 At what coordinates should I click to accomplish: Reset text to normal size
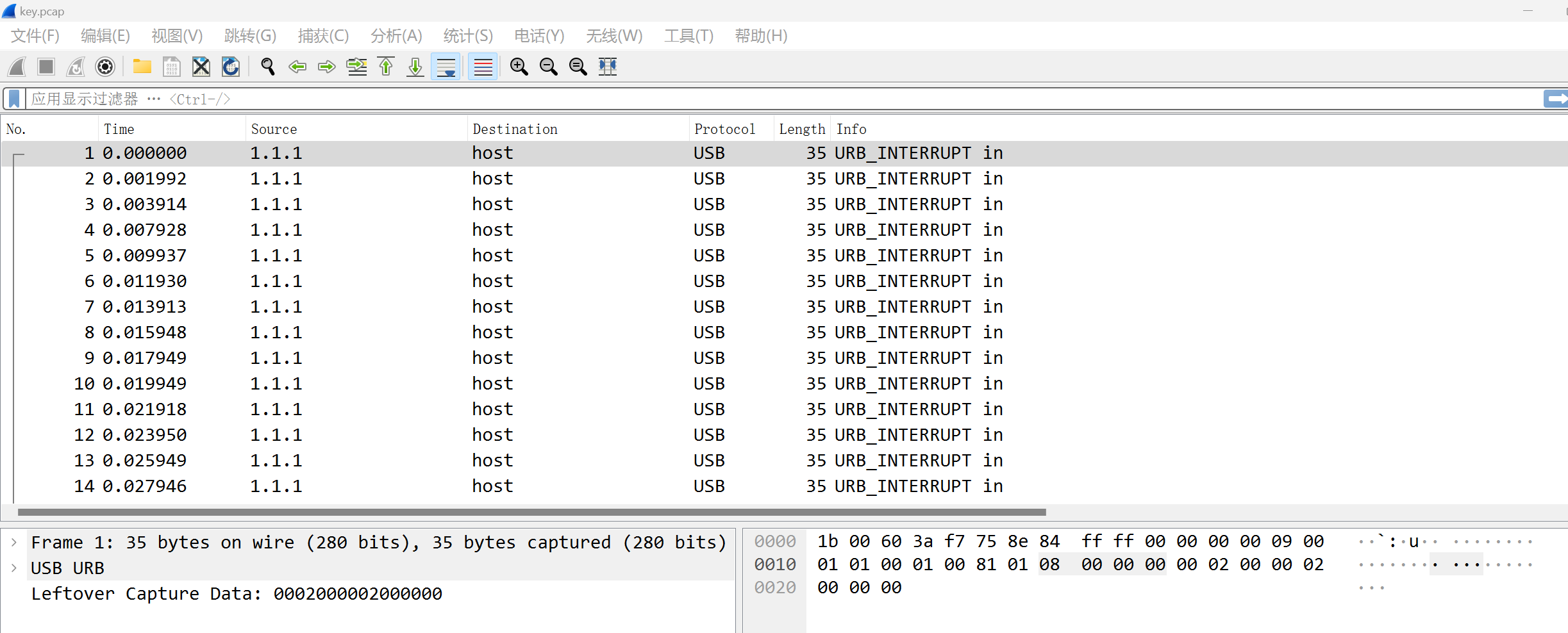pos(578,67)
